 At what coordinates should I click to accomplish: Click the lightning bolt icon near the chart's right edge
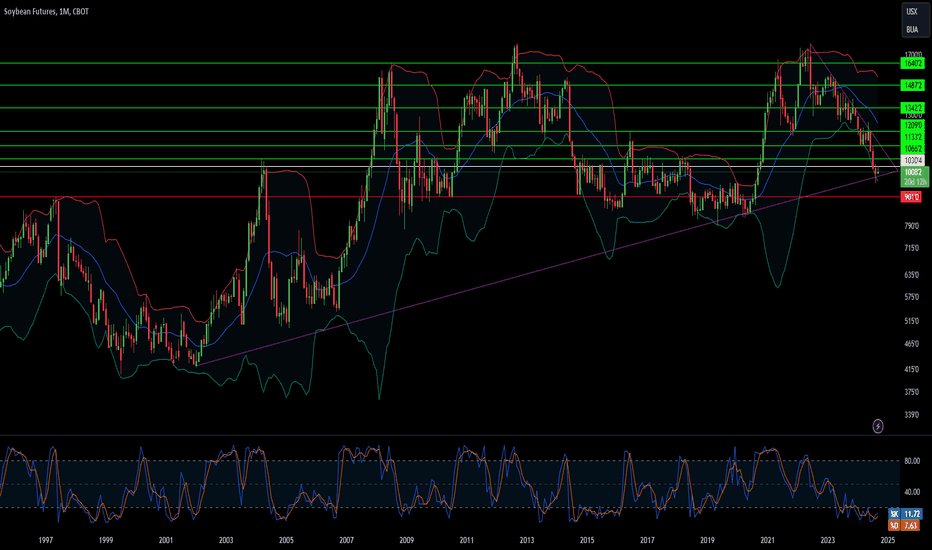tap(877, 426)
